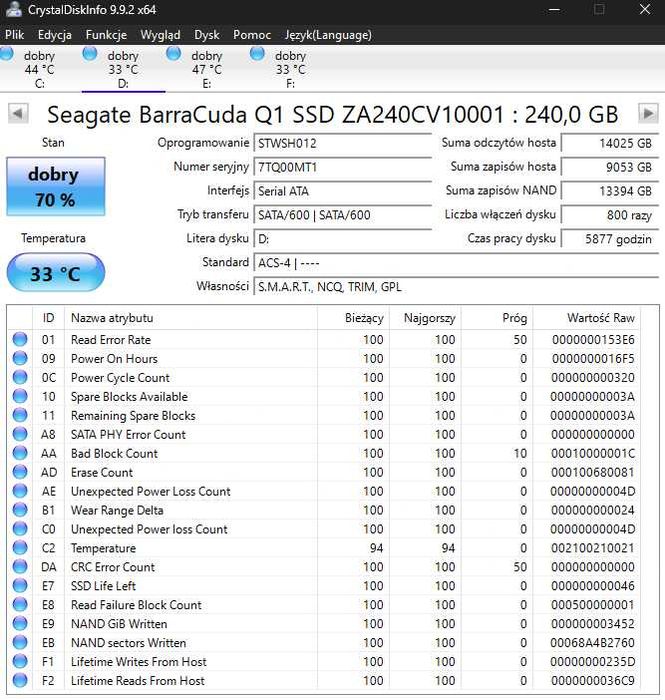Click status orb for Lifetime Reads From Host
Screen dimensions: 665x700
(20, 681)
